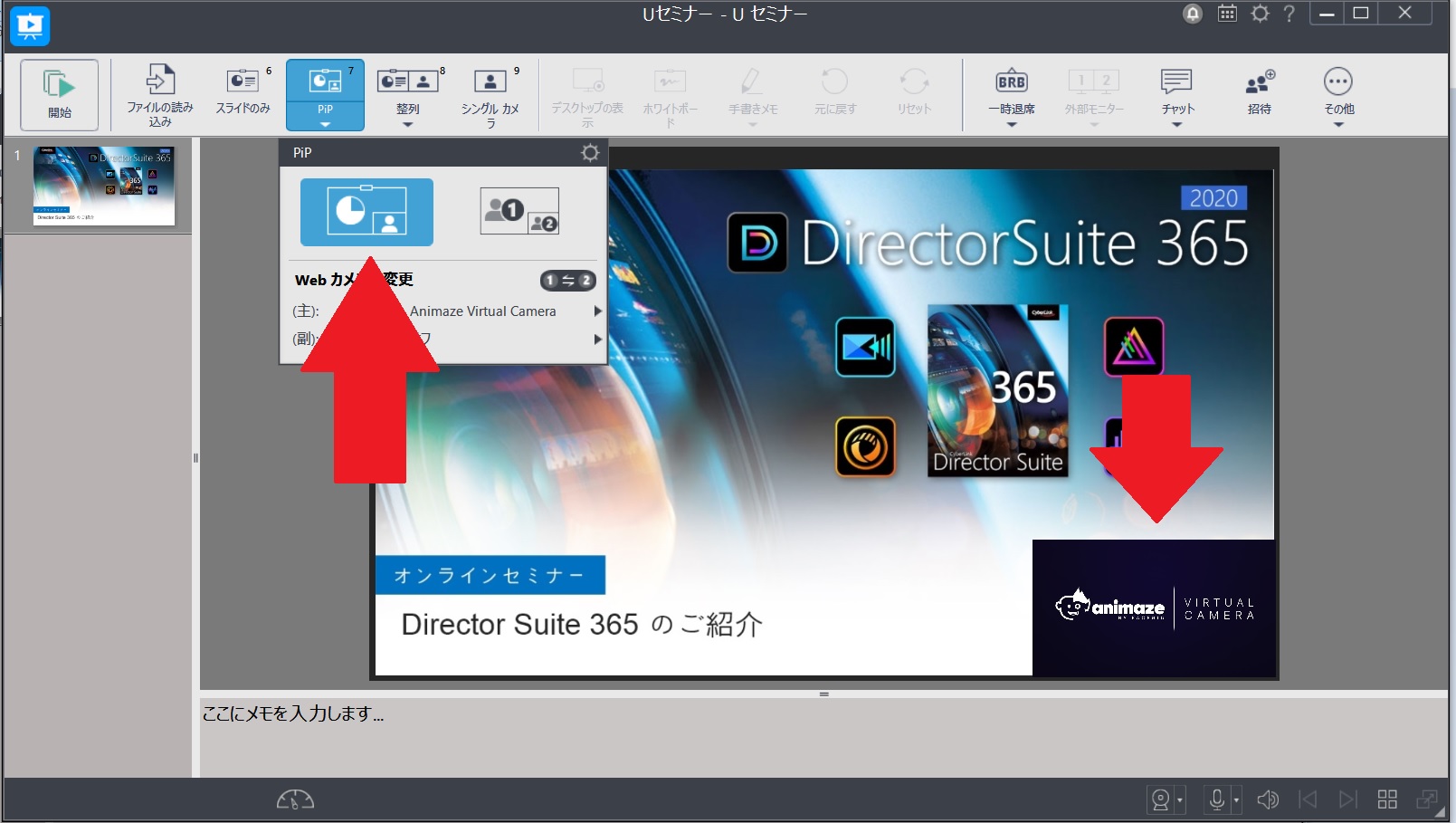This screenshot has width=1456, height=823.
Task: Open PiP panel settings gear
Action: coord(590,153)
